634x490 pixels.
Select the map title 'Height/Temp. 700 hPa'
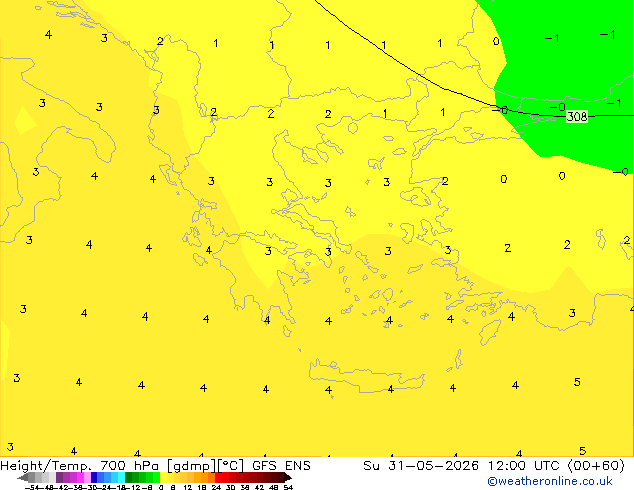80,466
